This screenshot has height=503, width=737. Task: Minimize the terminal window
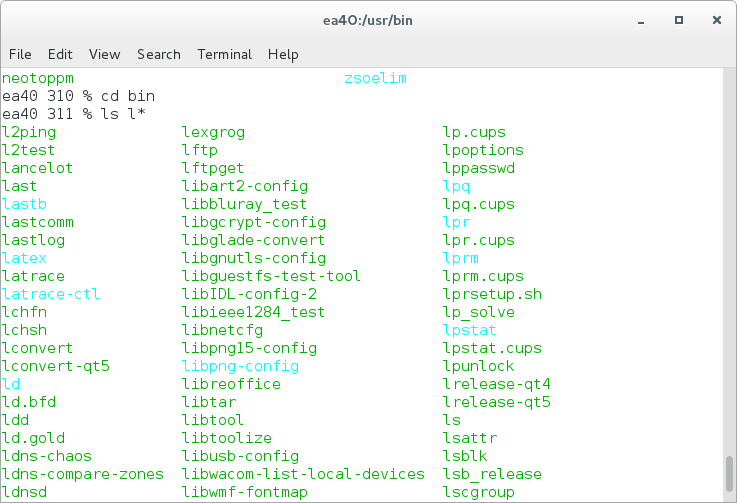click(x=641, y=21)
